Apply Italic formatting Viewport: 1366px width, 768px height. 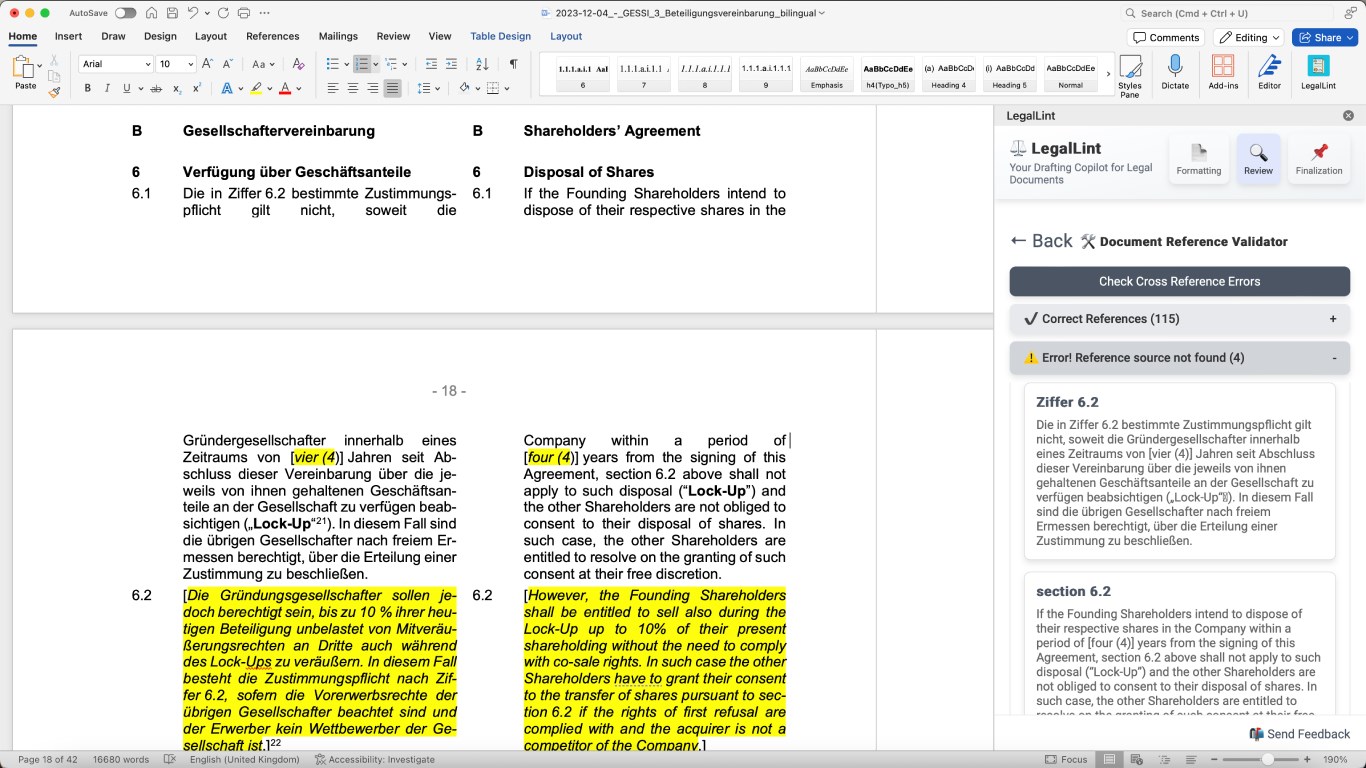107,88
